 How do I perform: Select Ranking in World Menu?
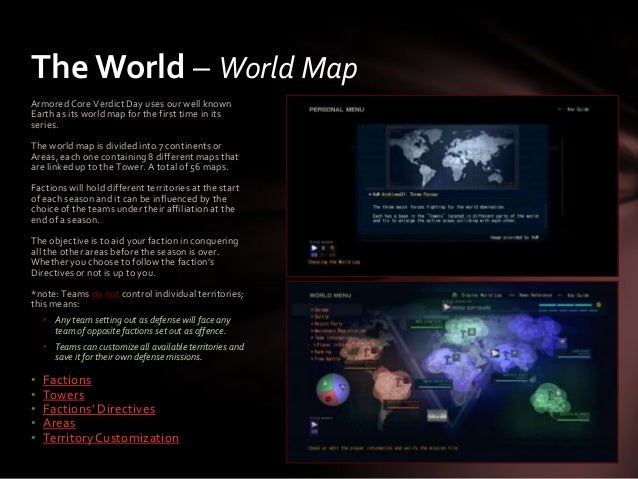point(321,352)
